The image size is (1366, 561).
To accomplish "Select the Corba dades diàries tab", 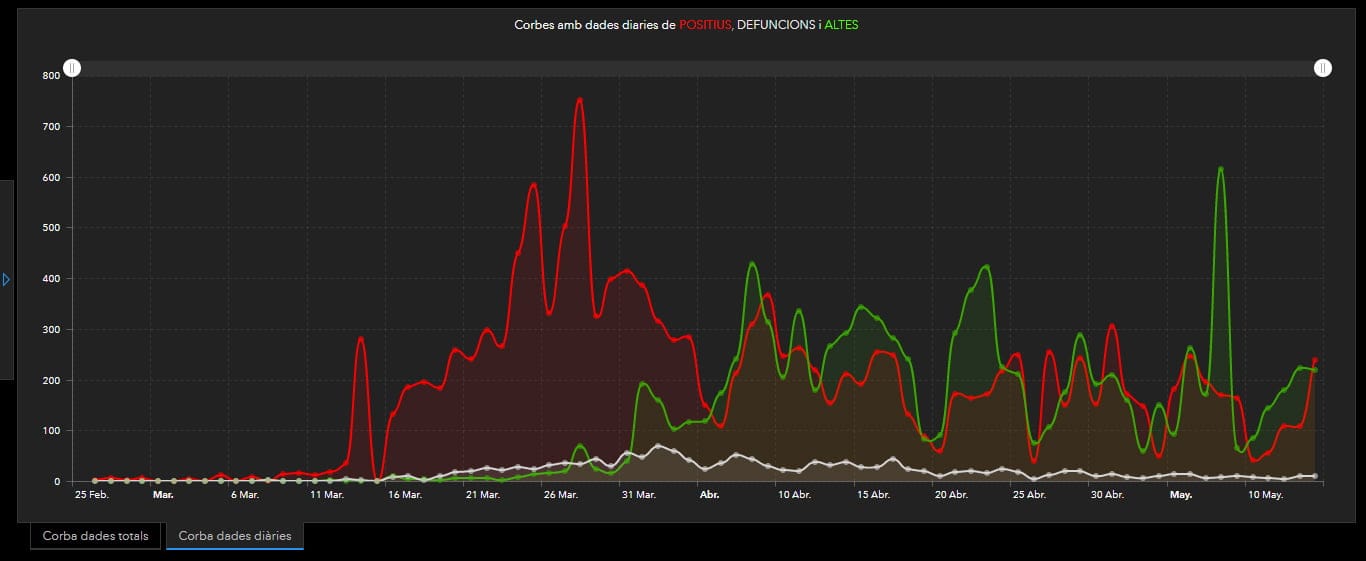I will pos(235,536).
